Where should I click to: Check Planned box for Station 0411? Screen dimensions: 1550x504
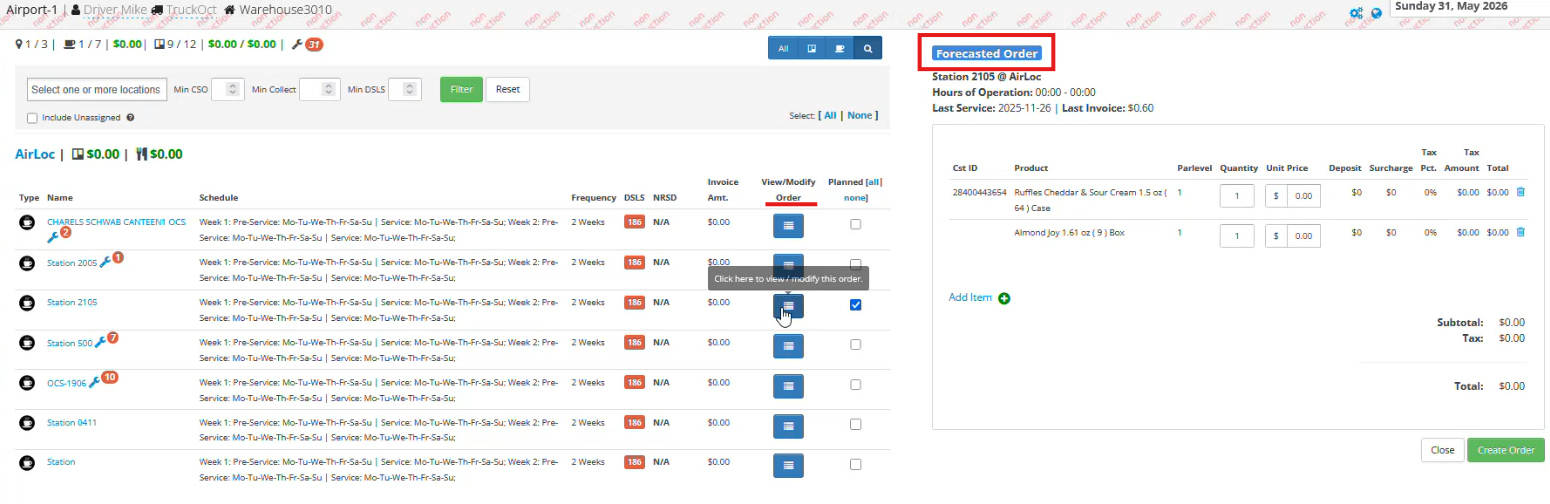855,425
